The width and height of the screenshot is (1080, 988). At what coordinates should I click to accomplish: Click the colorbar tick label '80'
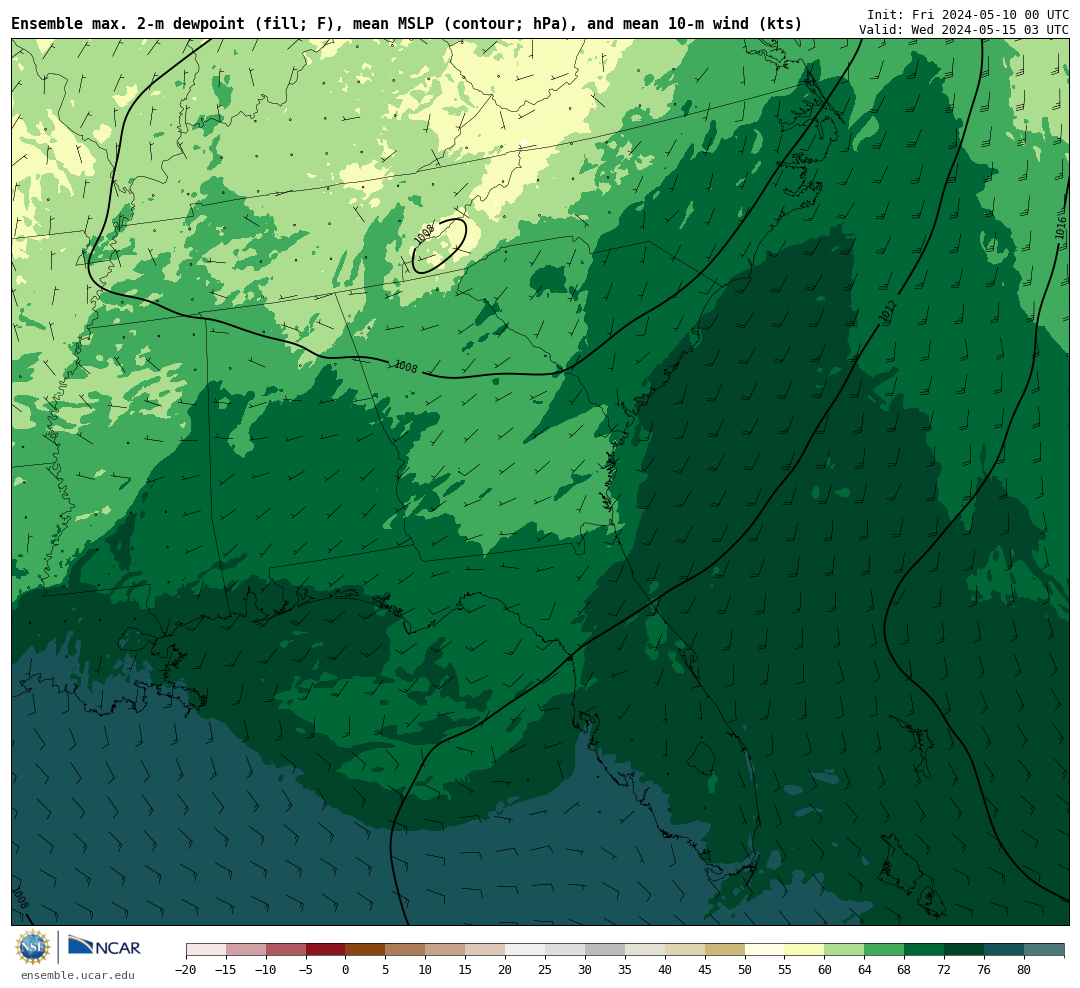[1024, 969]
